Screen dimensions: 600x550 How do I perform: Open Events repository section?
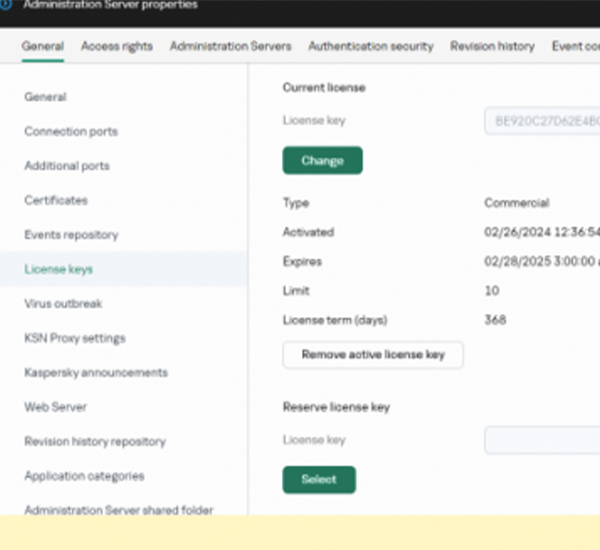pyautogui.click(x=71, y=235)
